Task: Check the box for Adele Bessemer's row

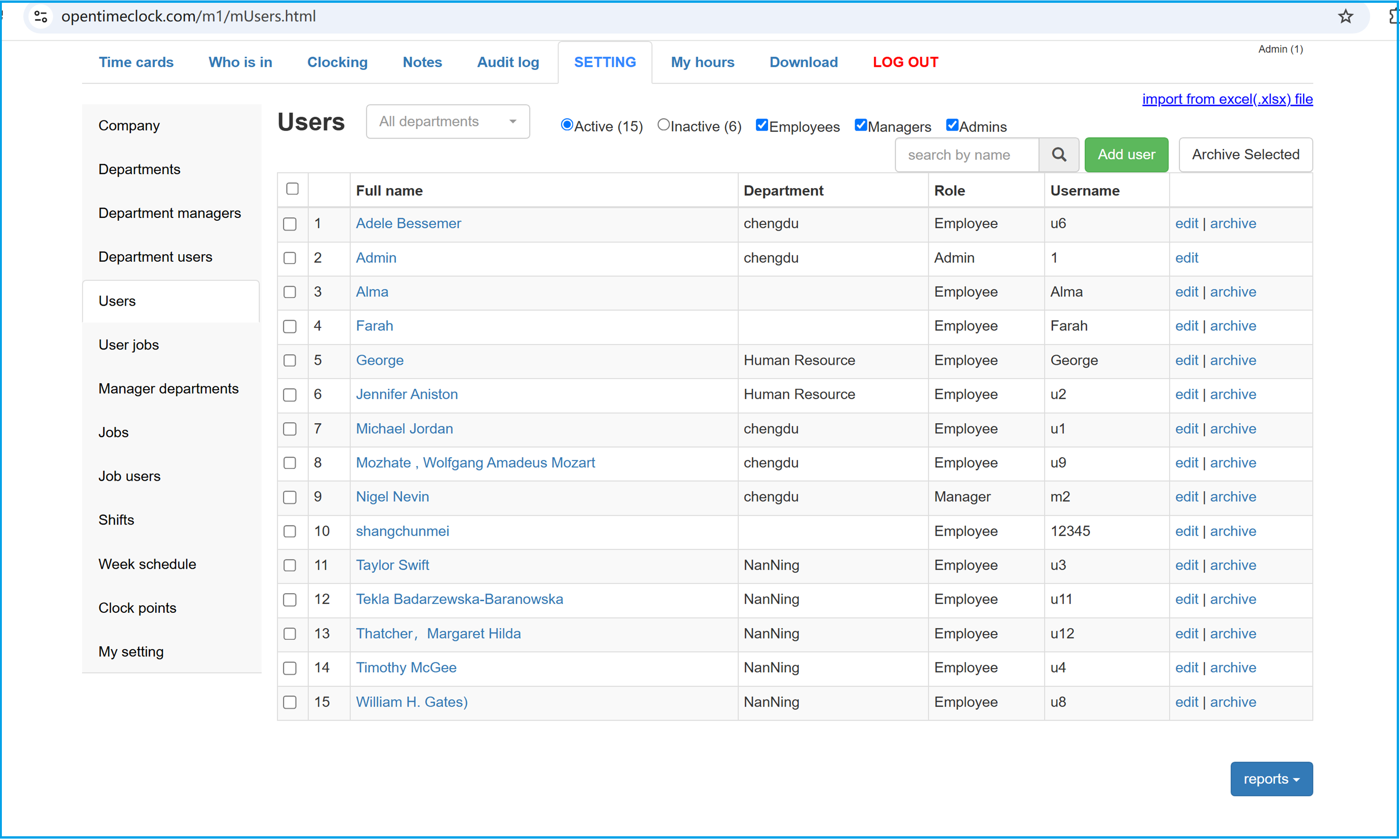Action: (x=290, y=224)
